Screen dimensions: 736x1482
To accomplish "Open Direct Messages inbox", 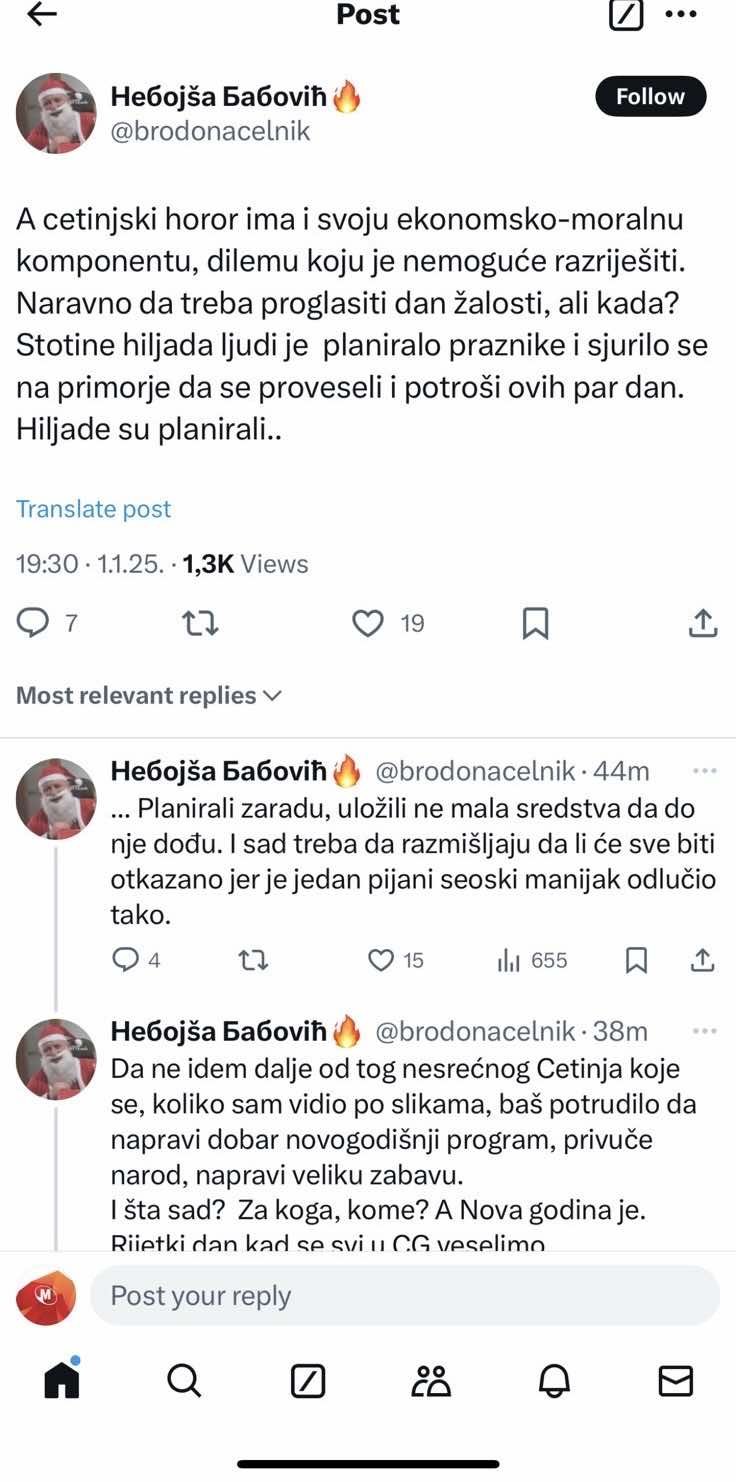I will coord(674,1381).
